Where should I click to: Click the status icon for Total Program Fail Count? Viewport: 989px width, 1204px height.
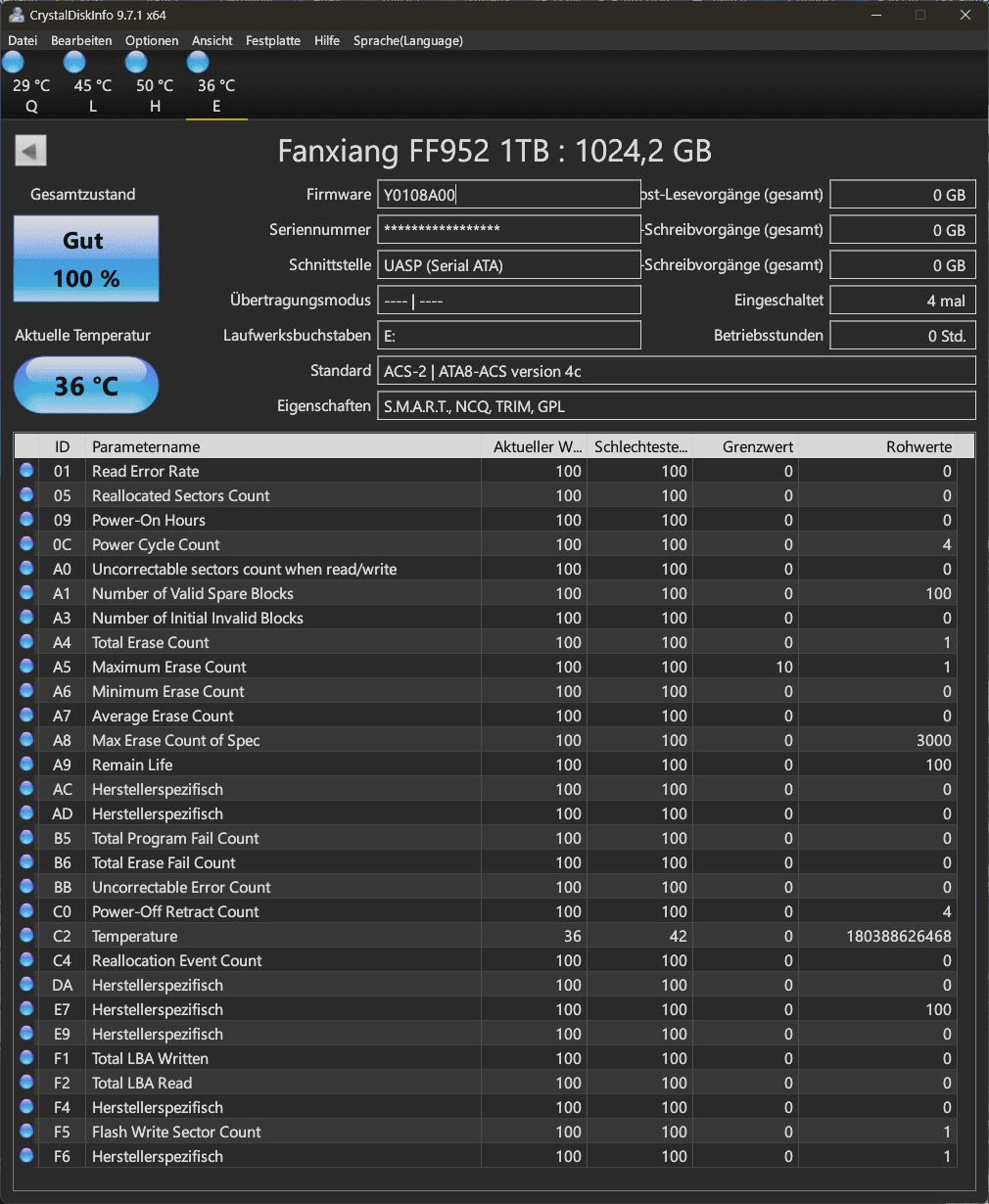pyautogui.click(x=26, y=838)
